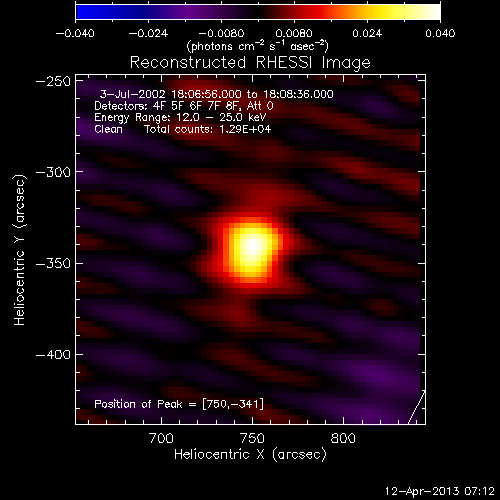The image size is (500, 500).
Task: Click the '12-Apr-2013 07:12' timestamp
Action: point(440,491)
